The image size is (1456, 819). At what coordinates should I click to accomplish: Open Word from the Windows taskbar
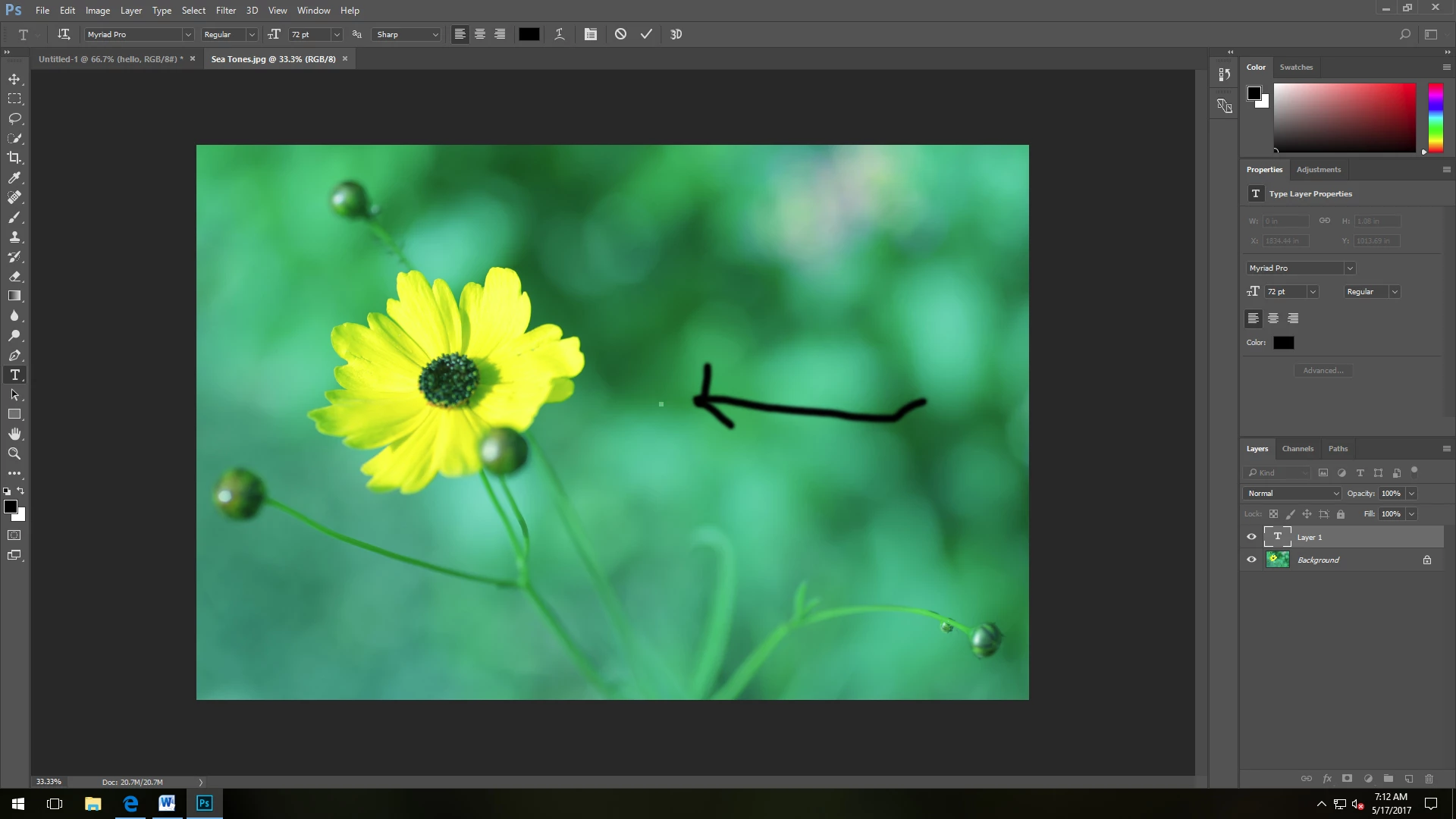167,803
